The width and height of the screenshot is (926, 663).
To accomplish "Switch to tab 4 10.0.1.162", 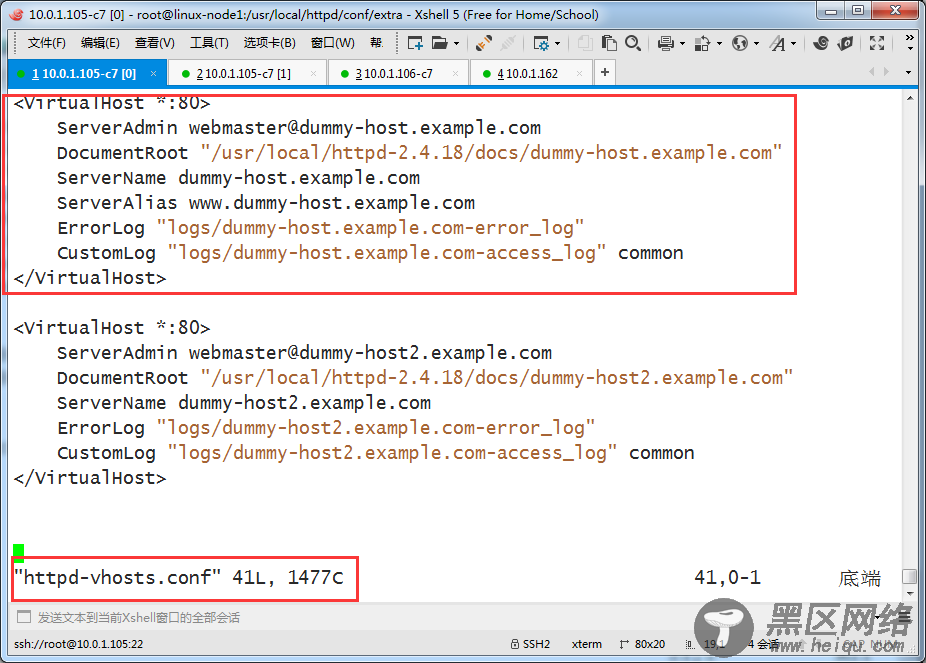I will [x=531, y=74].
